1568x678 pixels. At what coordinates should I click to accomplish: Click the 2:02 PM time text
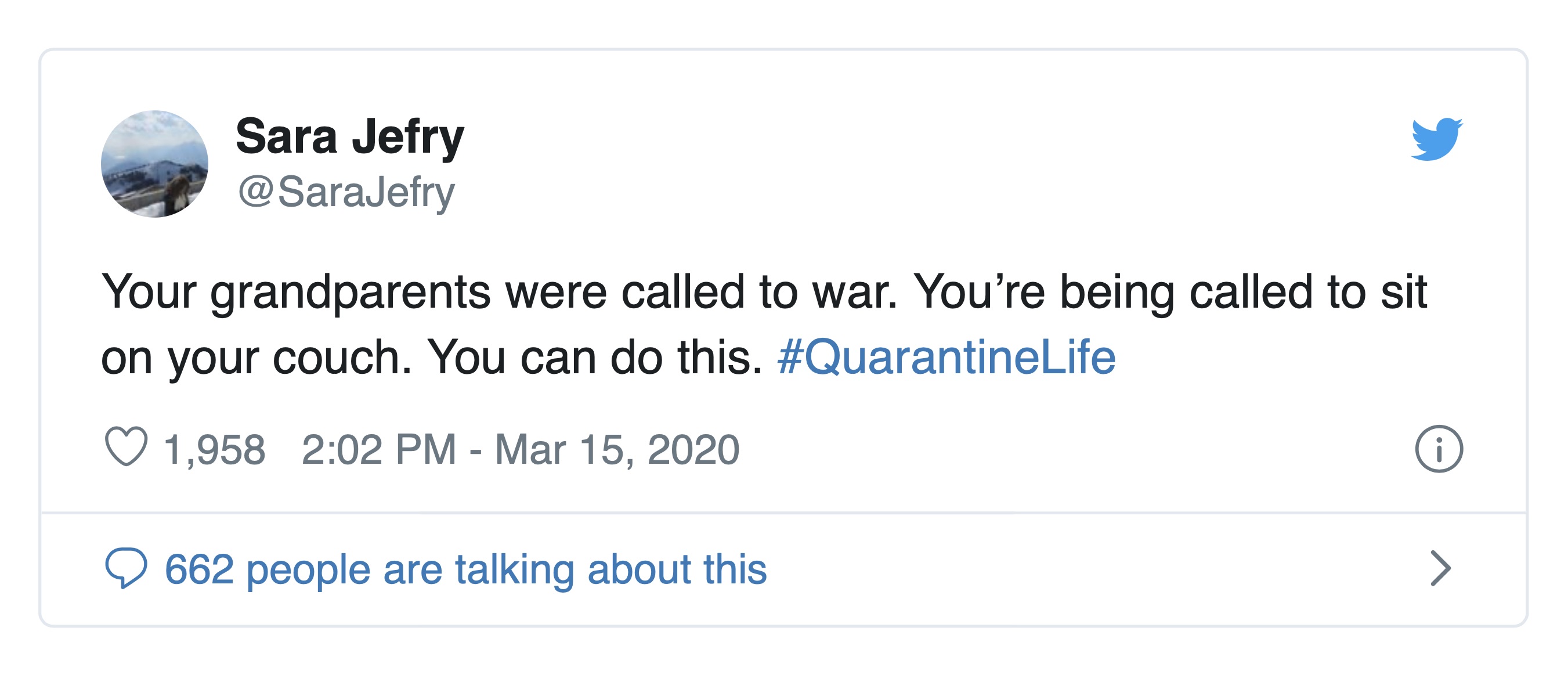tap(378, 450)
